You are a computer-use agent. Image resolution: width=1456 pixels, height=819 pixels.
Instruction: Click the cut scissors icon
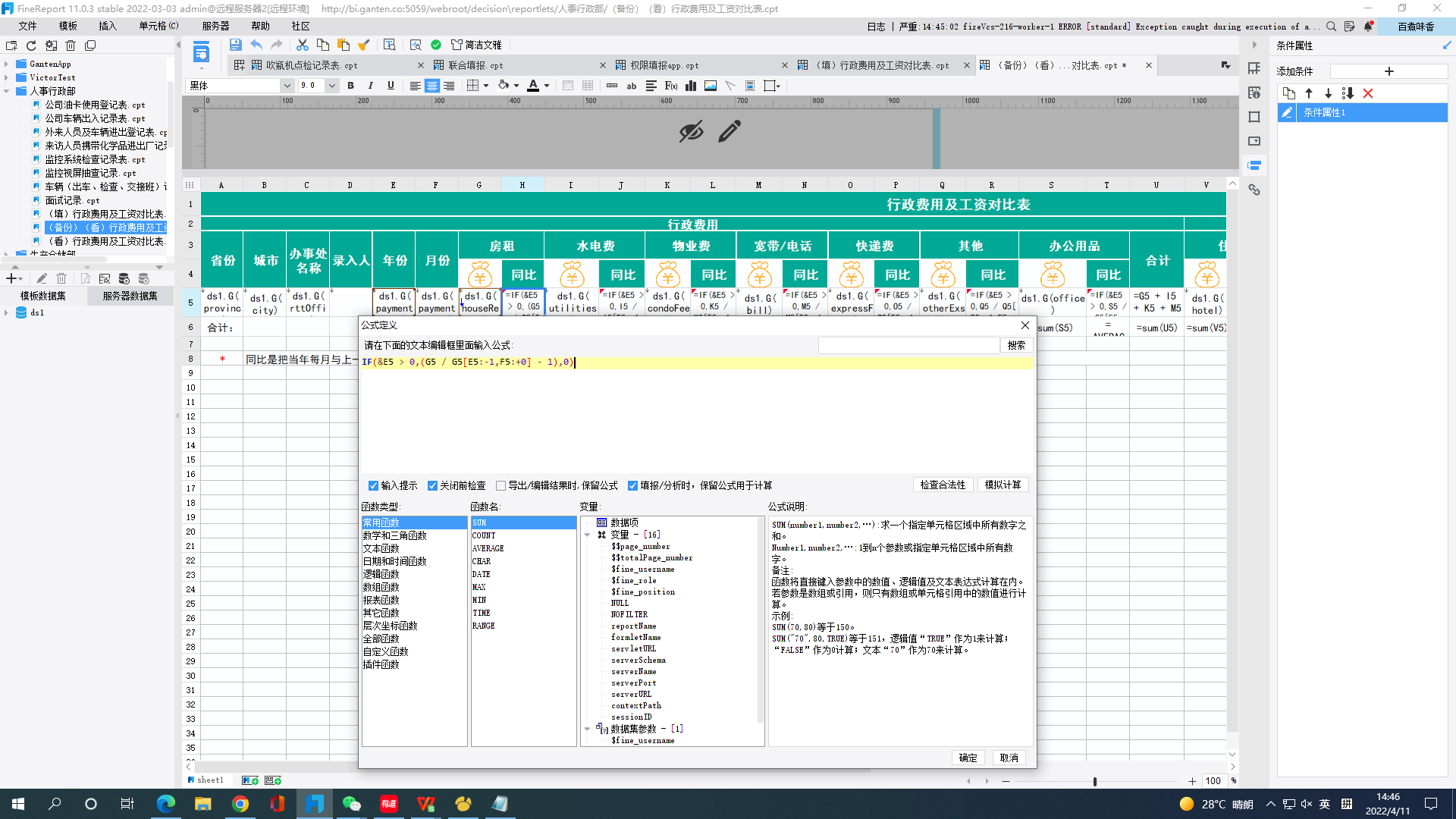click(303, 45)
